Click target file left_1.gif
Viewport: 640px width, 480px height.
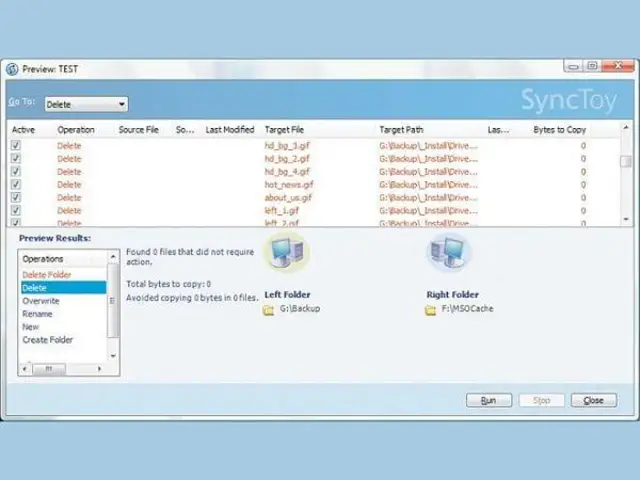(282, 211)
